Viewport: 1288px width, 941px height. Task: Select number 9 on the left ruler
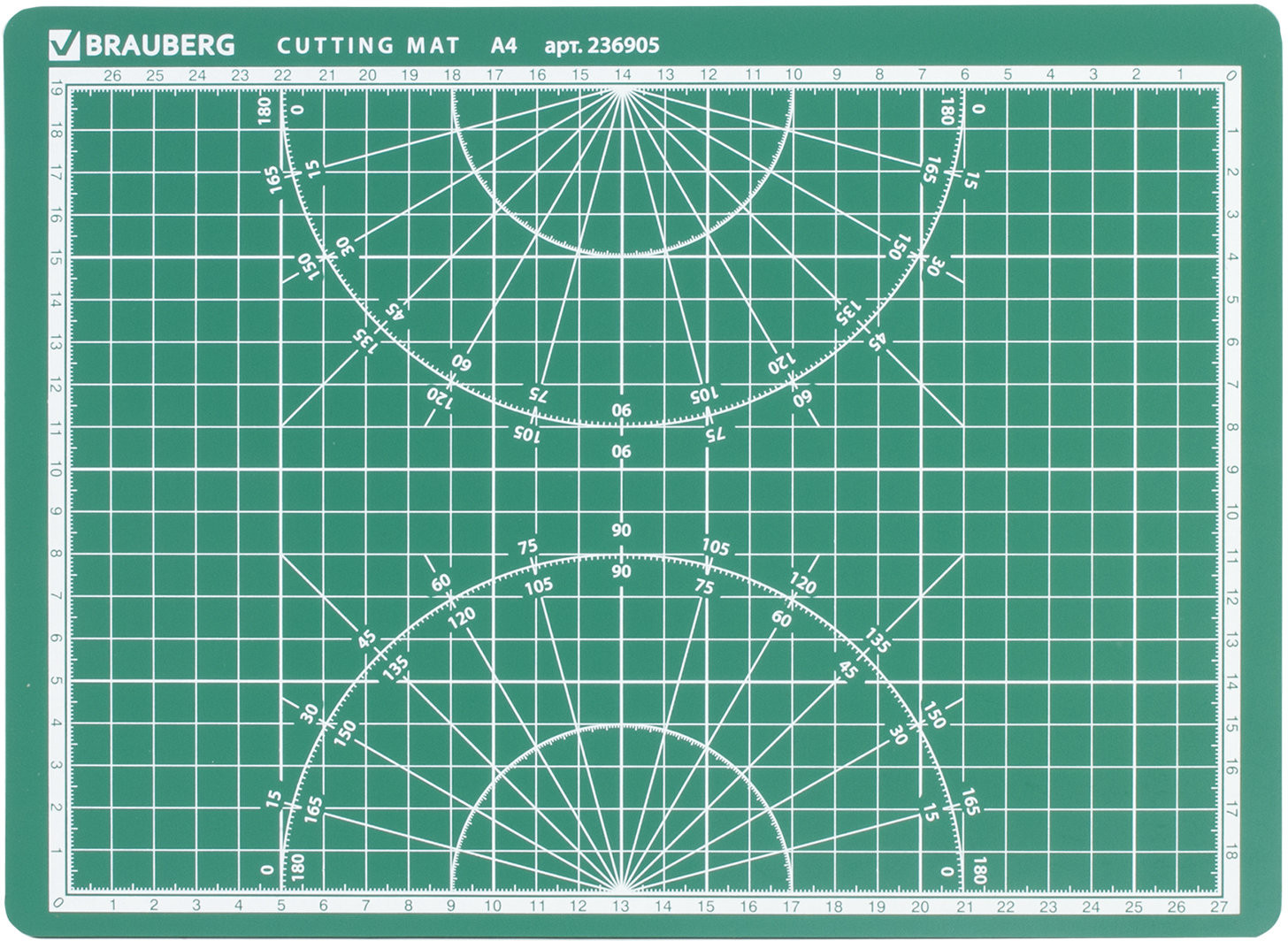pyautogui.click(x=57, y=512)
